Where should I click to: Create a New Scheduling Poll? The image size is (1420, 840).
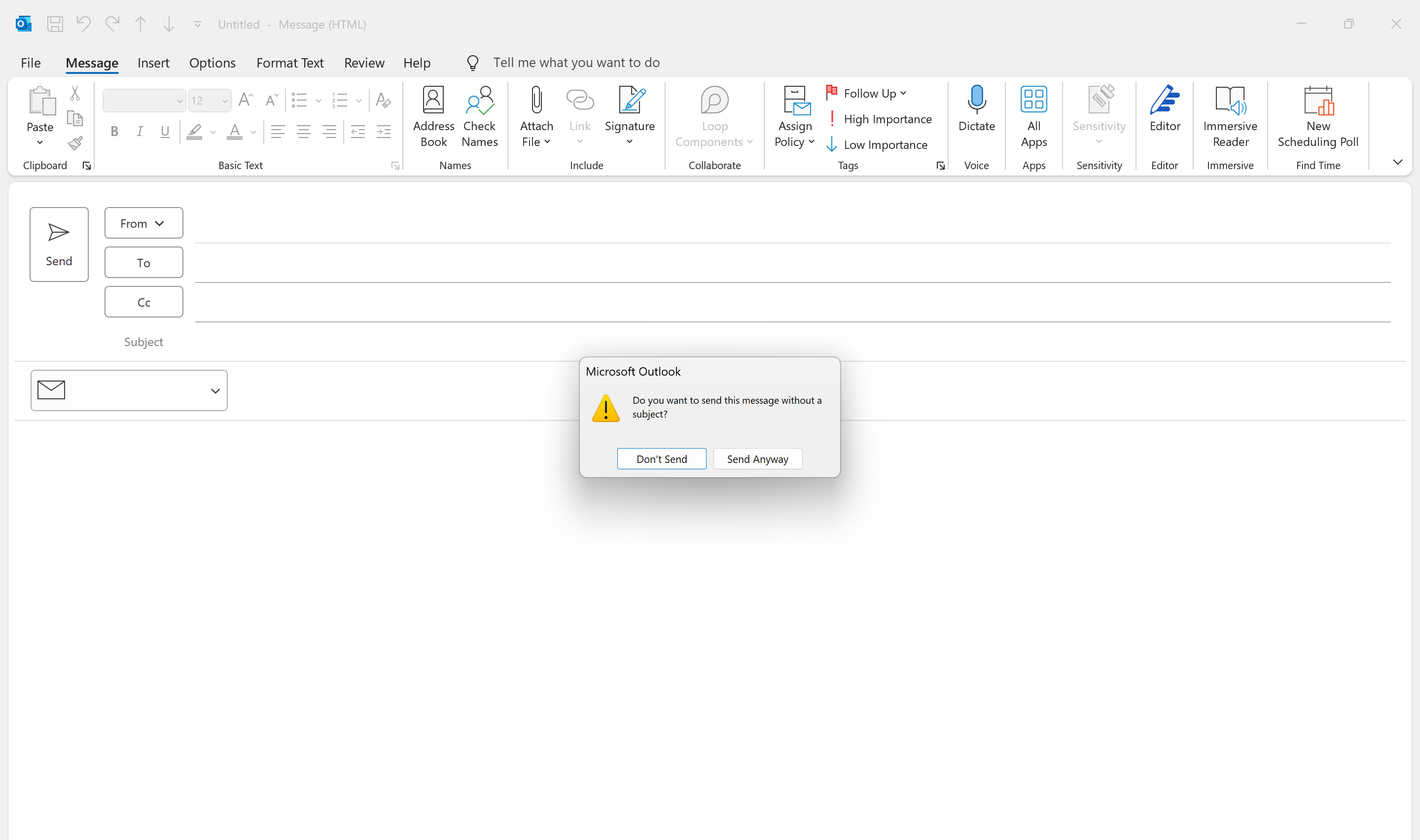click(x=1317, y=117)
